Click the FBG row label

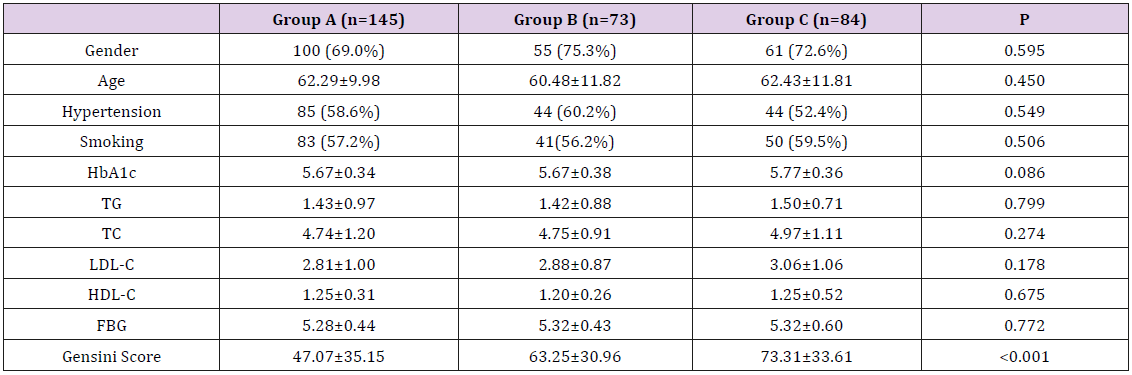tap(111, 327)
